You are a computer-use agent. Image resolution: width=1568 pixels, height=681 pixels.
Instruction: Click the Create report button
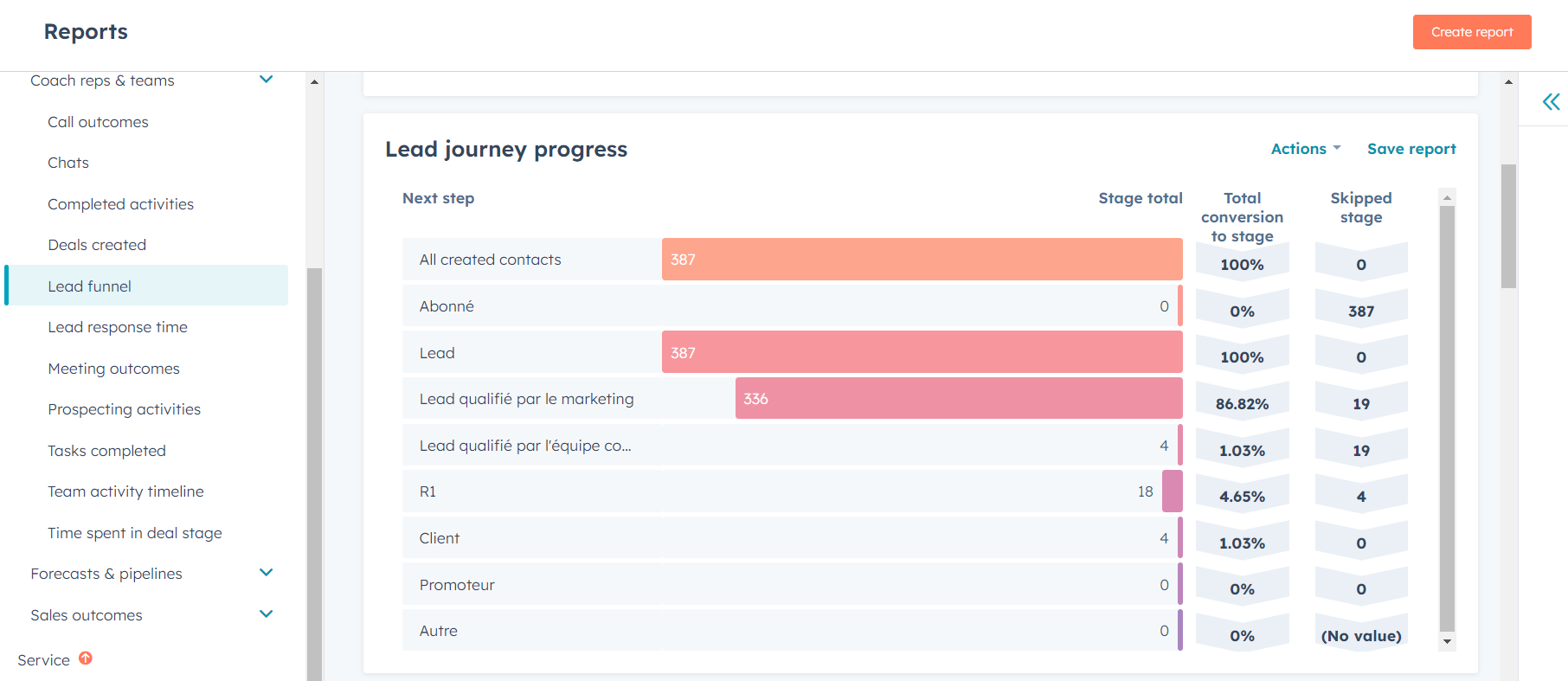pyautogui.click(x=1471, y=31)
